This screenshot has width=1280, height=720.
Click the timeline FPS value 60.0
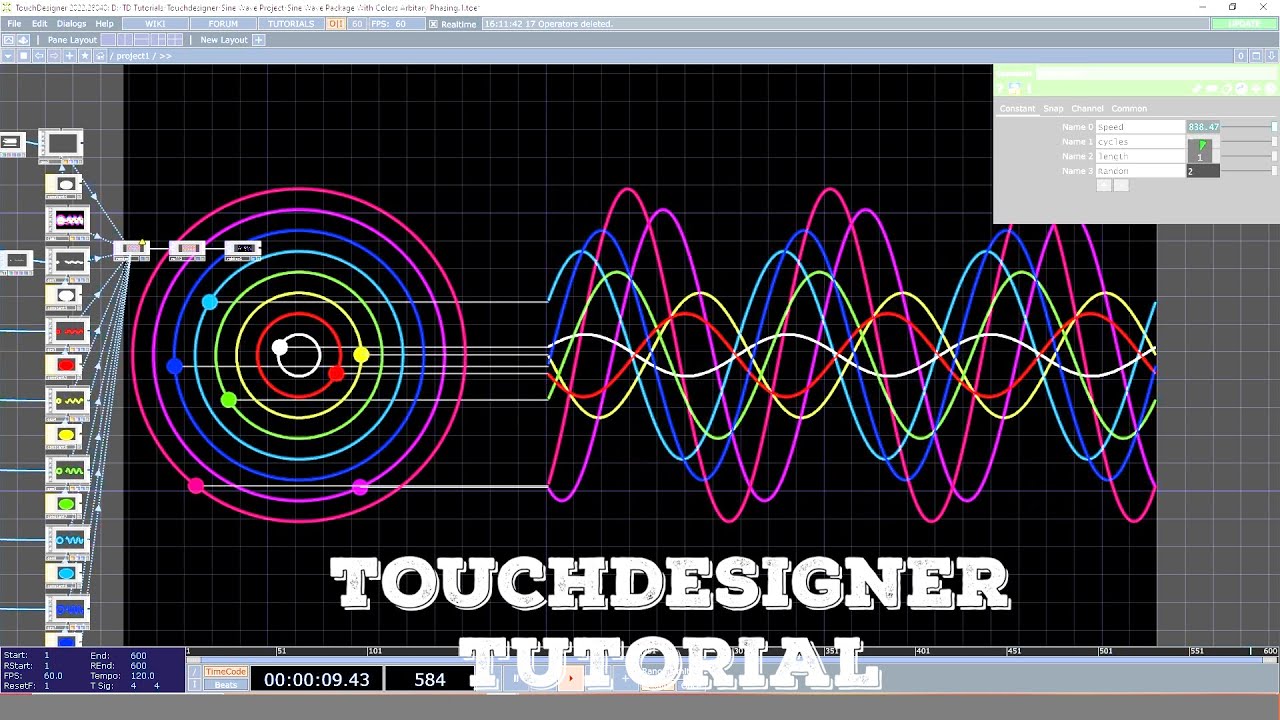click(x=53, y=676)
